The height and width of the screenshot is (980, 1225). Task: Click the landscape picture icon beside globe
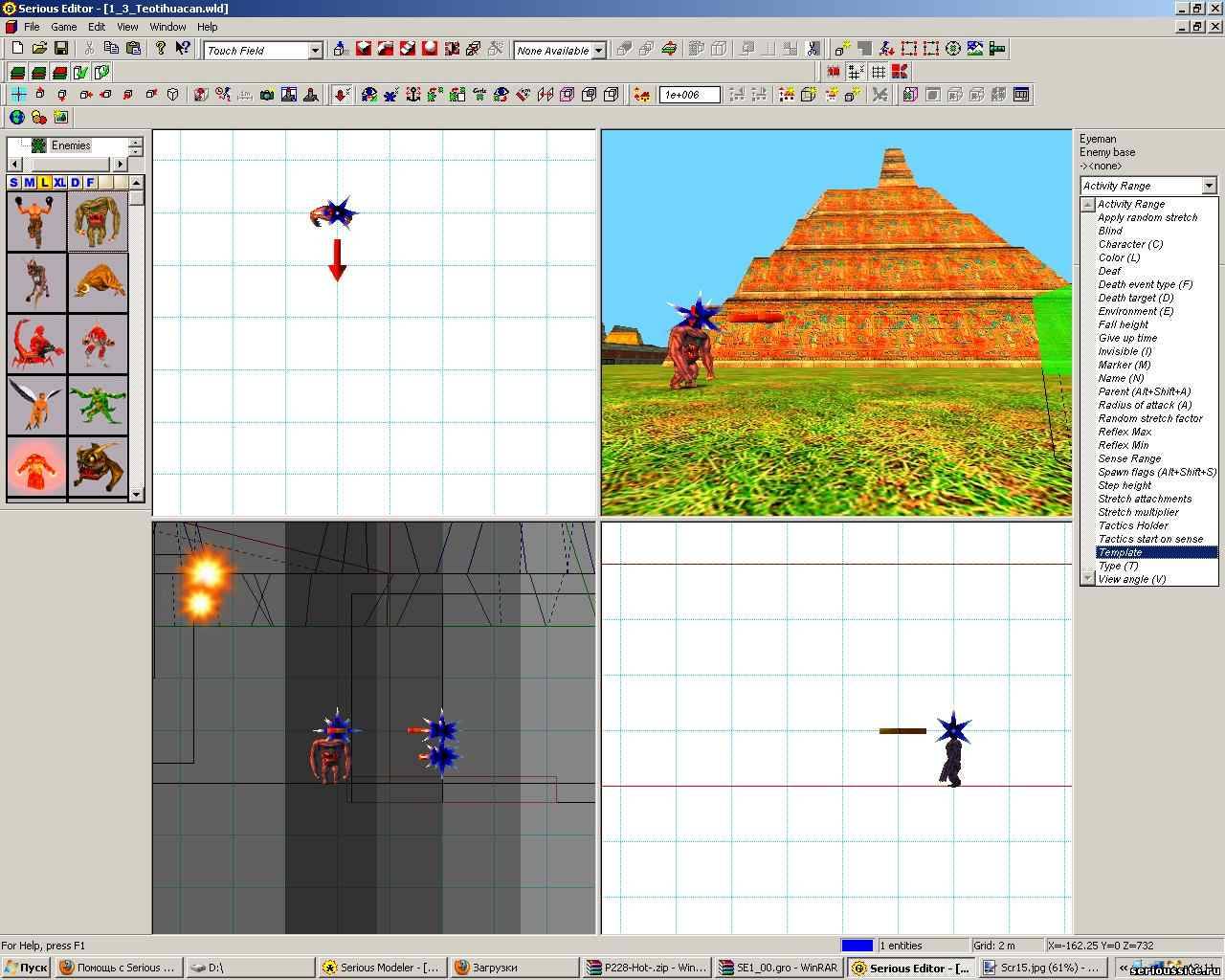pos(61,118)
